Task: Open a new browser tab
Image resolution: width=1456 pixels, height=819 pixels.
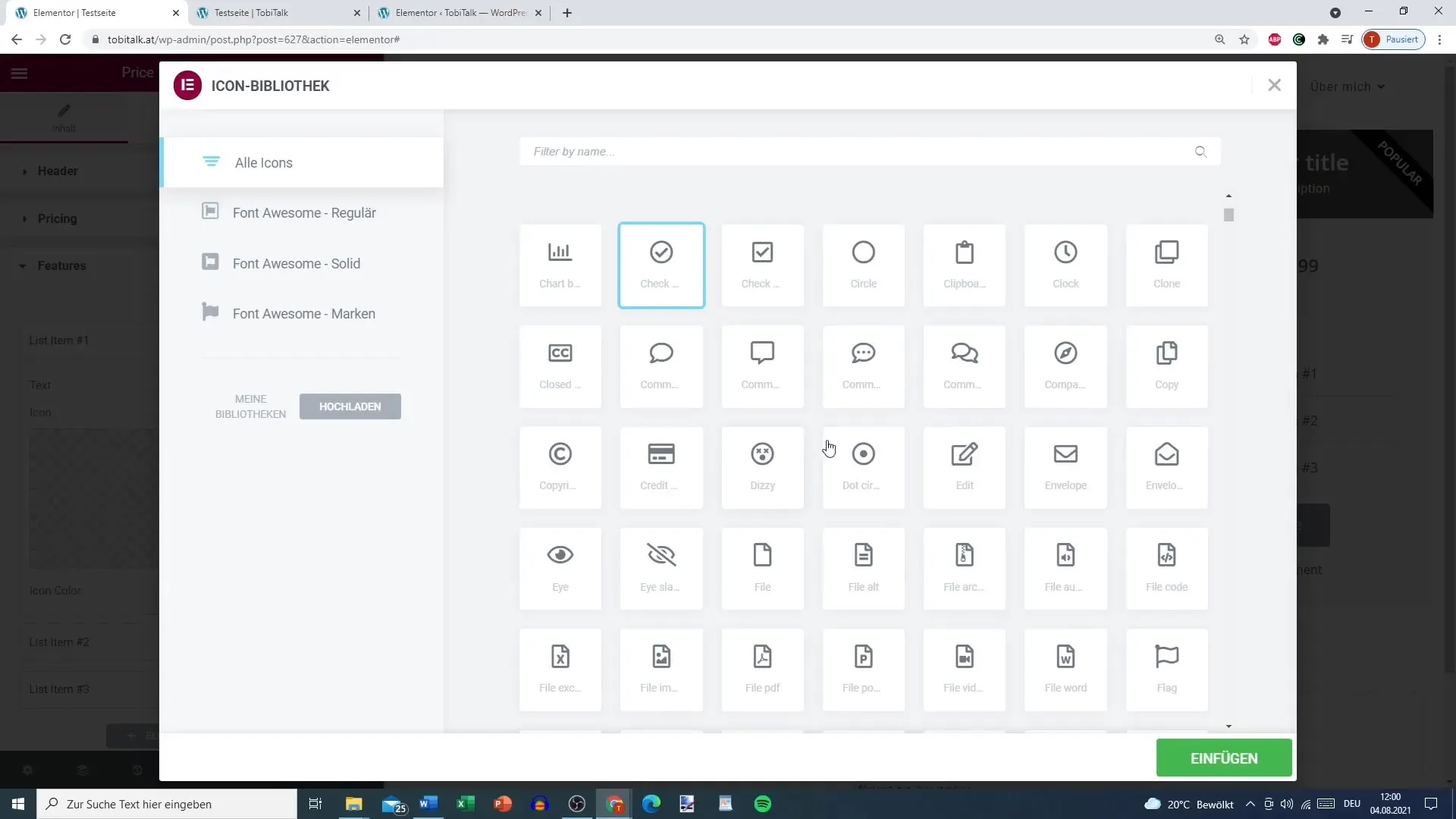Action: (x=567, y=13)
